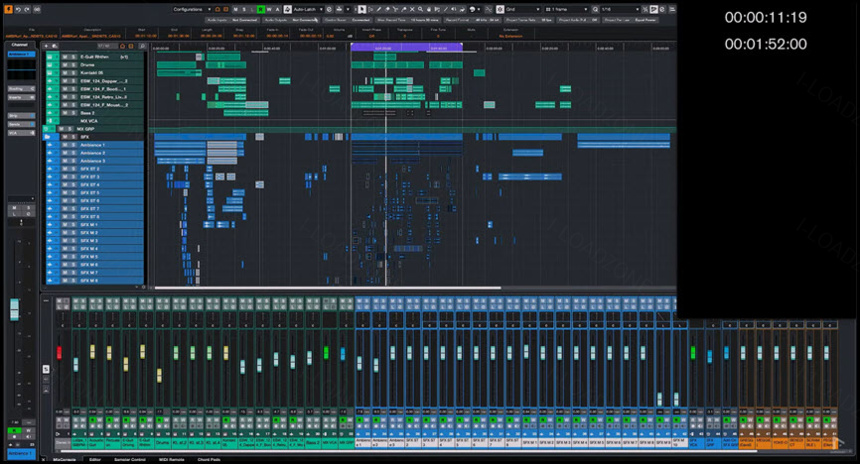Image resolution: width=860 pixels, height=464 pixels.
Task: Click the Automation panel icon beside Auto-Latch
Action: 287,9
